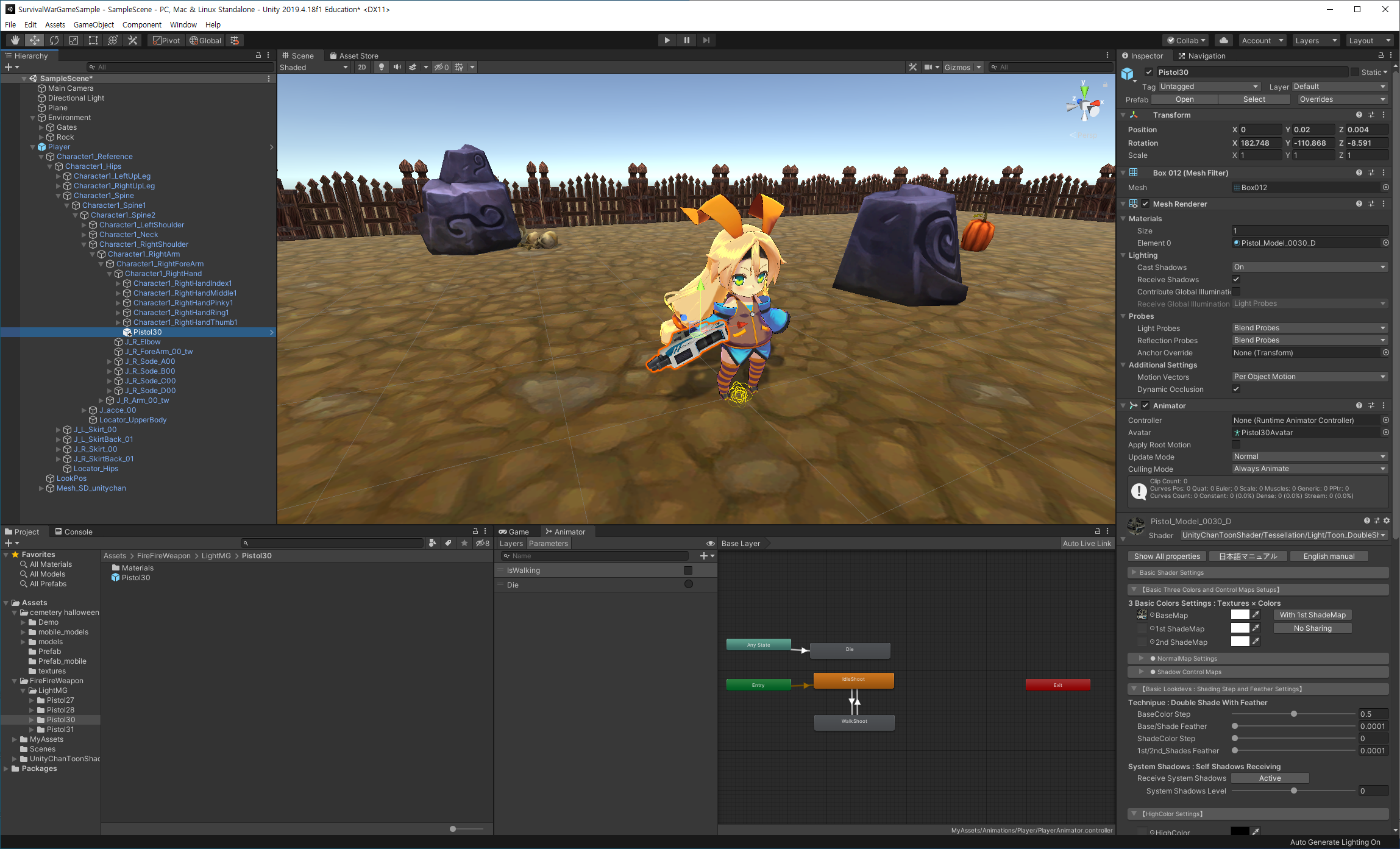Switch to the Console tab
The image size is (1400, 849).
(74, 531)
